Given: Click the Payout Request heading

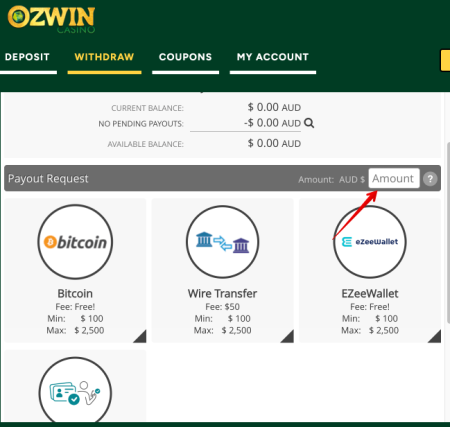Looking at the screenshot, I should point(48,179).
